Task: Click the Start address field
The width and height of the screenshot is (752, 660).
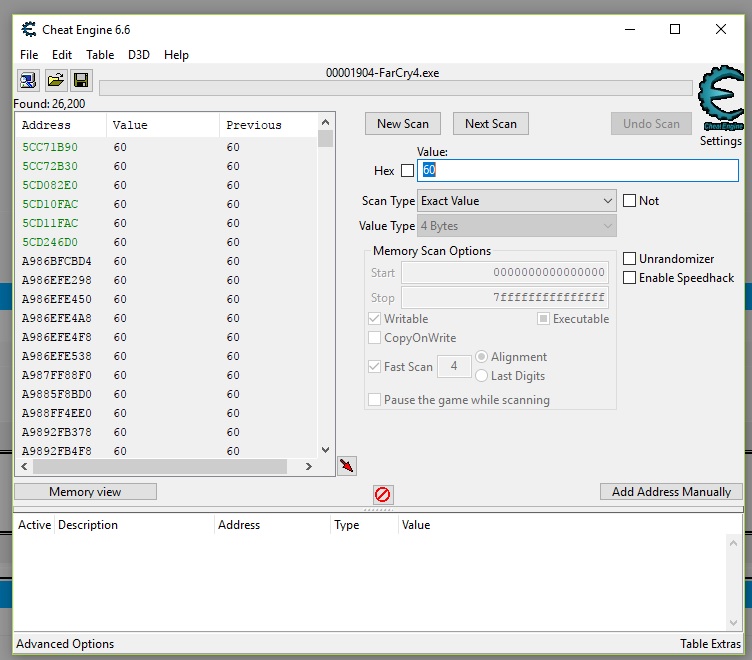Action: 505,272
